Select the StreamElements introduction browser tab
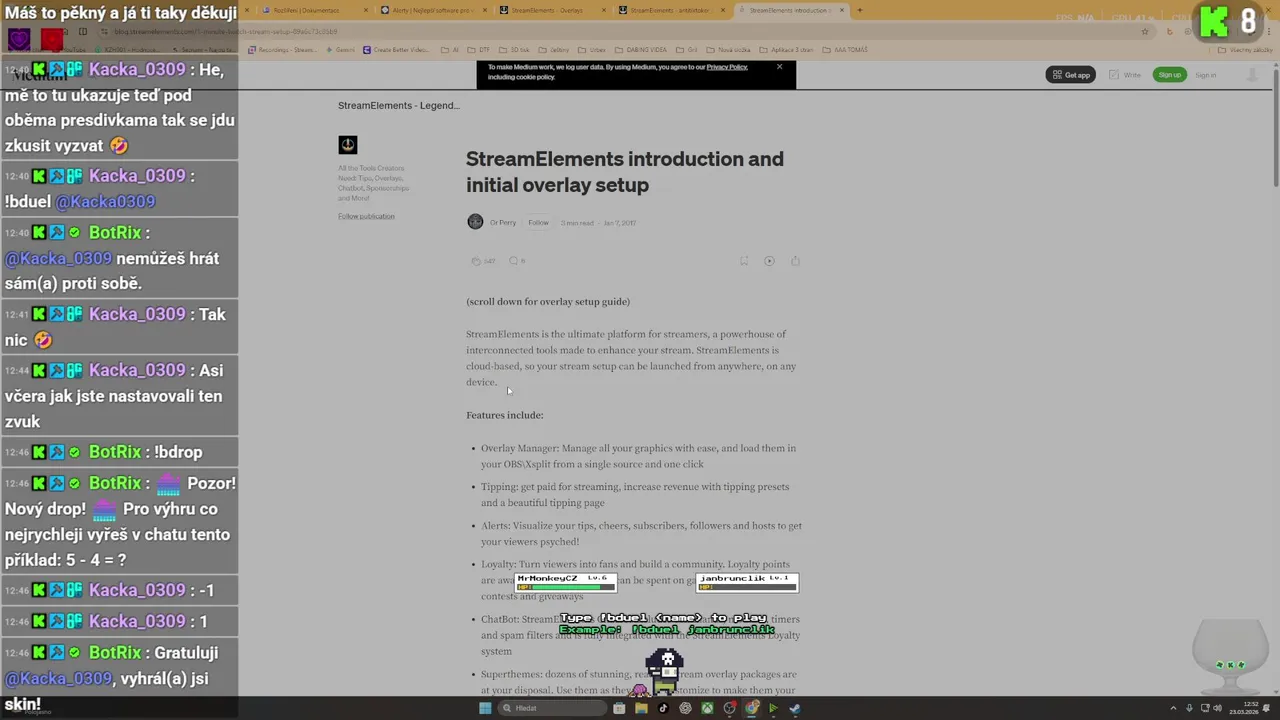 point(793,10)
